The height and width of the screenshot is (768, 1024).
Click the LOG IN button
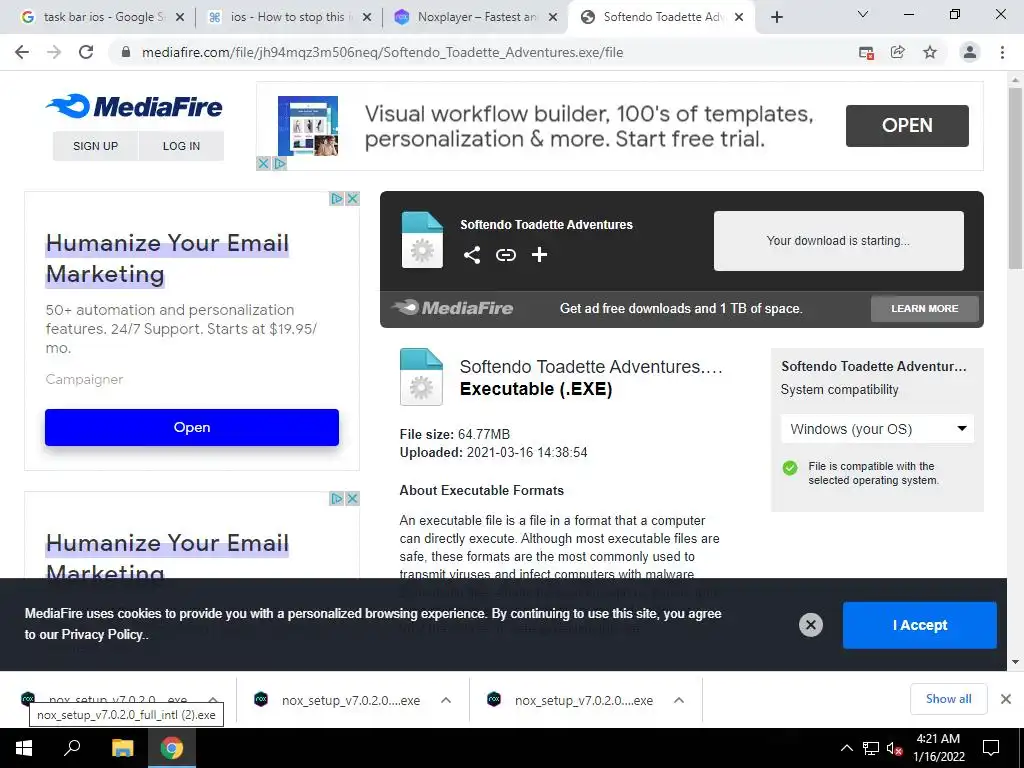pyautogui.click(x=181, y=146)
